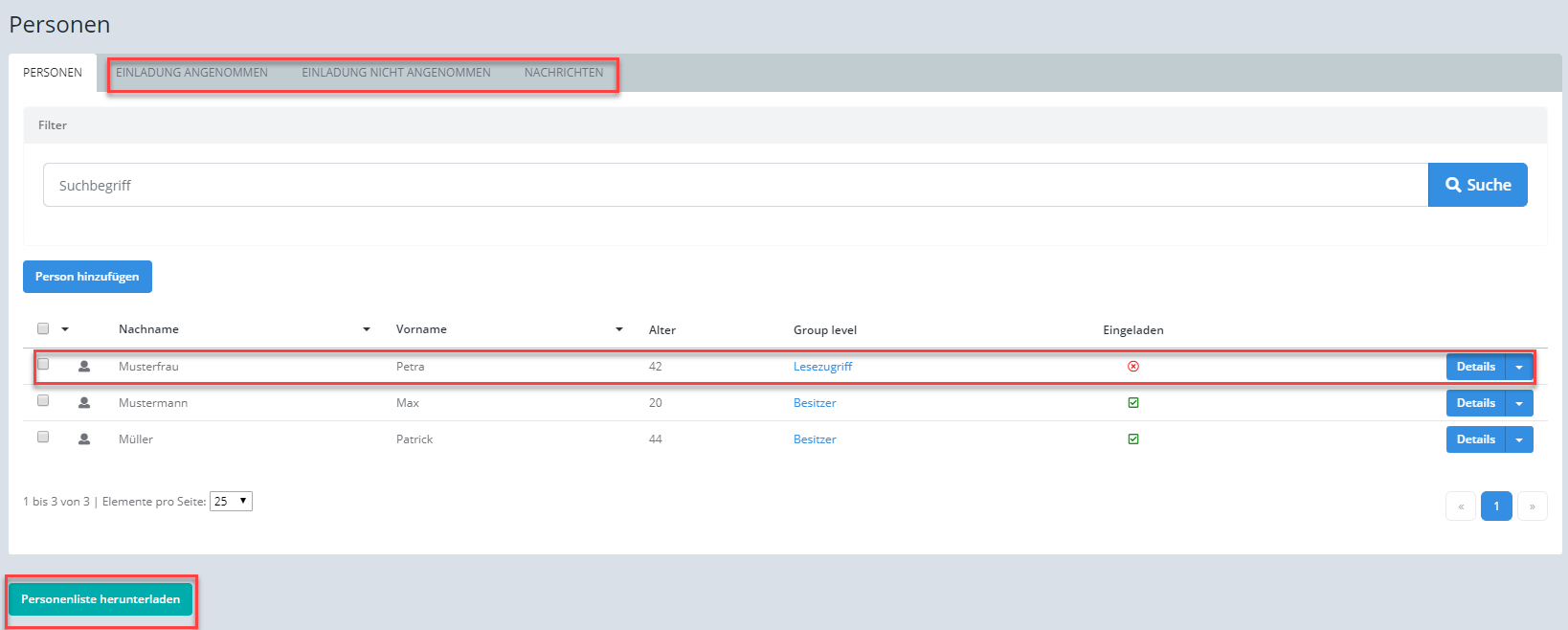The height and width of the screenshot is (630, 1568).
Task: Click person icon in Mustermann row
Action: pos(84,403)
